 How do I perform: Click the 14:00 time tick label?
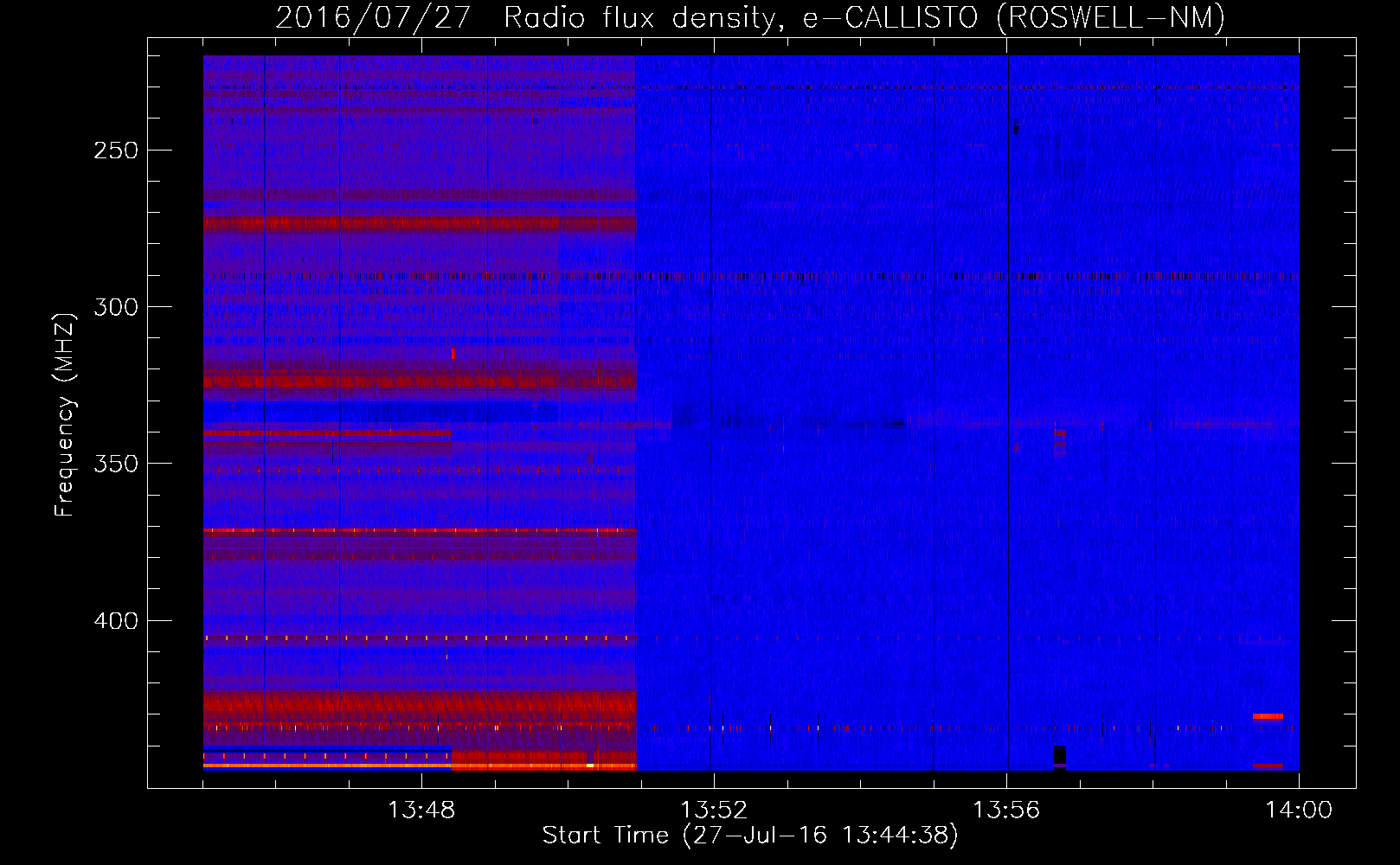1299,811
